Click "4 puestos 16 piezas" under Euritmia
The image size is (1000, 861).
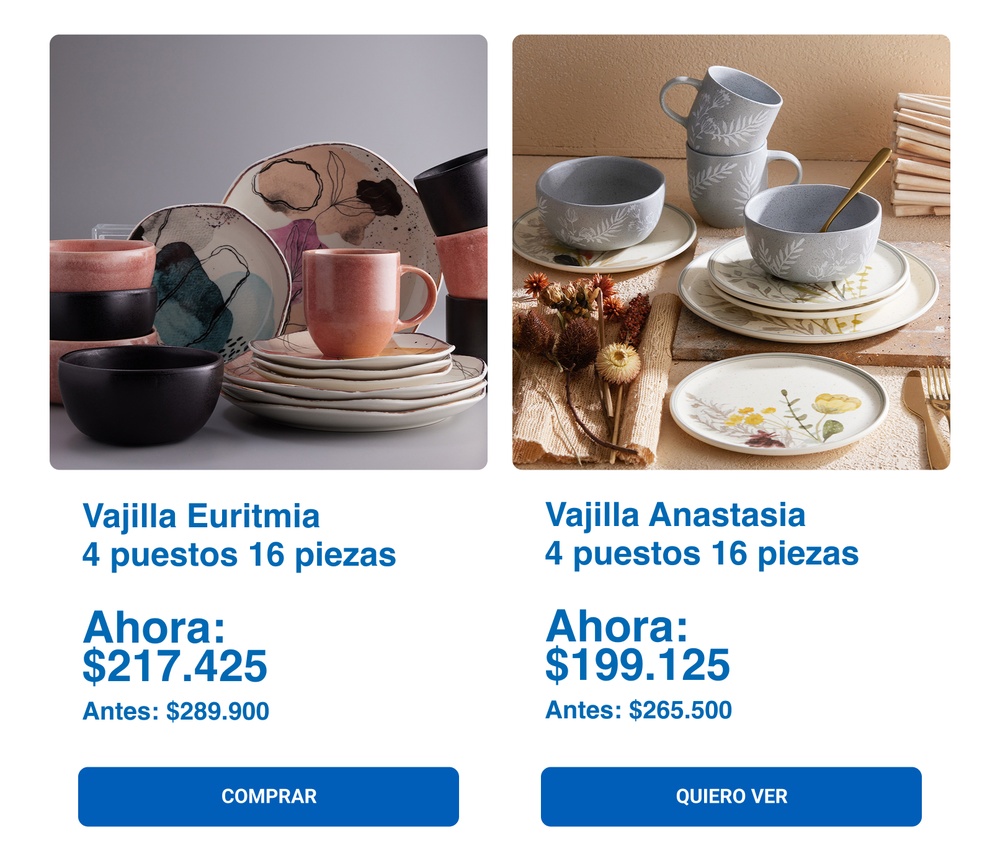coord(239,555)
